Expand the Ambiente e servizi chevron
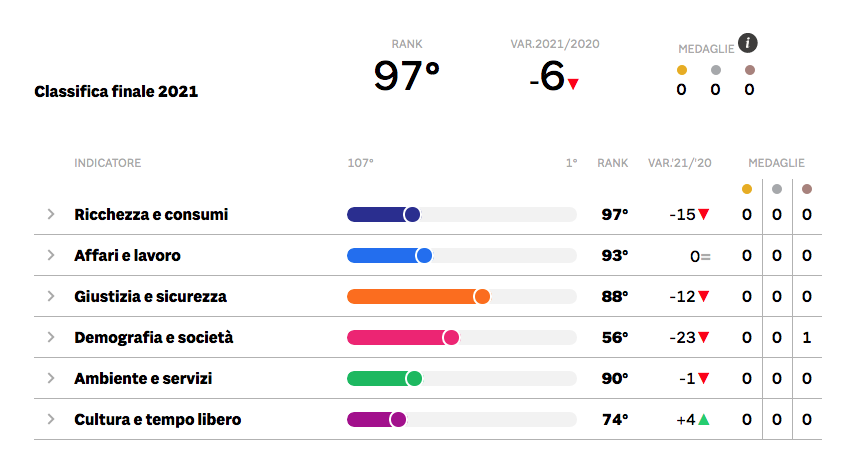Image resolution: width=865 pixels, height=466 pixels. tap(51, 378)
